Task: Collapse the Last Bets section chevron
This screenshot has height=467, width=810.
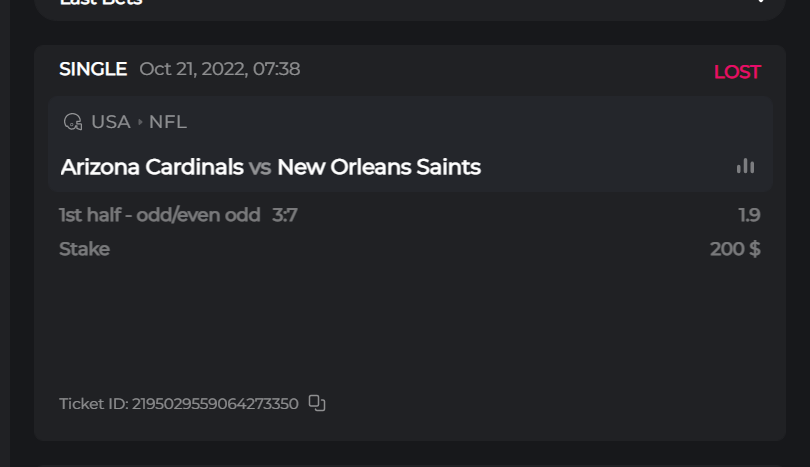Action: 762,2
